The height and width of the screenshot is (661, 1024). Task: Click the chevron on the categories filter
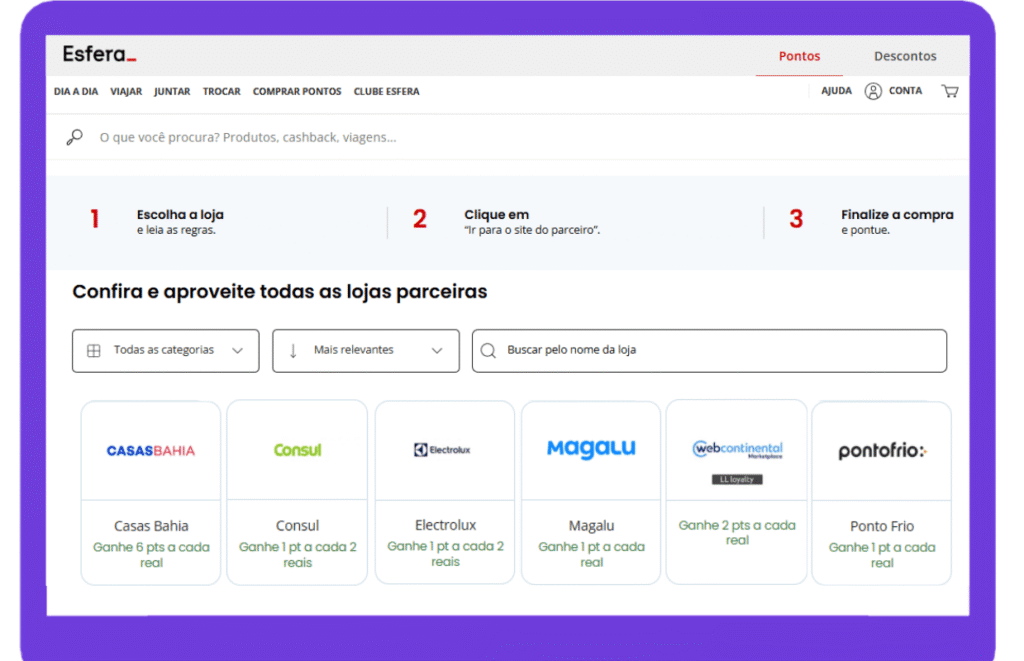tap(238, 350)
